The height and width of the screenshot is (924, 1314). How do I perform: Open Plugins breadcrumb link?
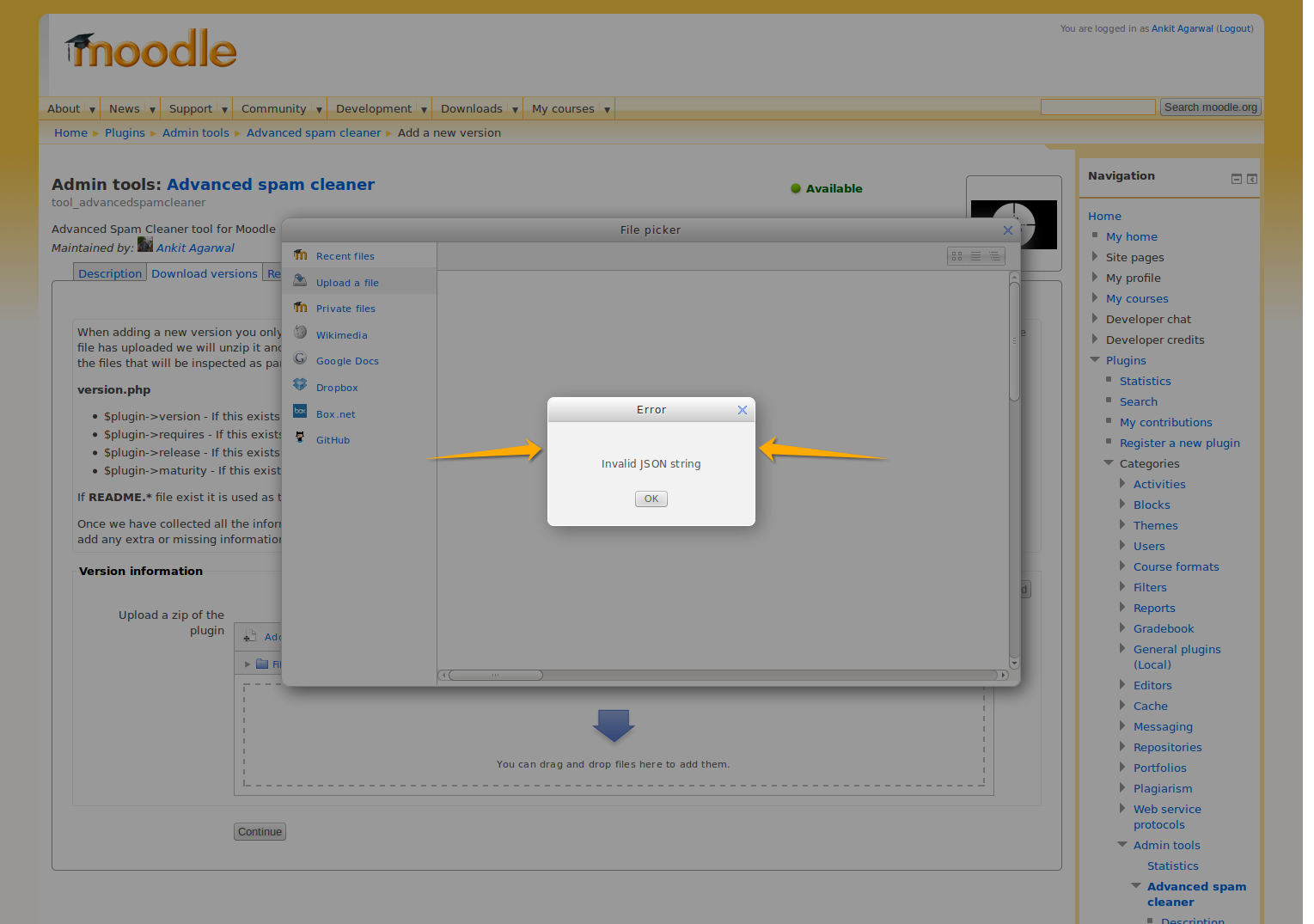tap(125, 133)
